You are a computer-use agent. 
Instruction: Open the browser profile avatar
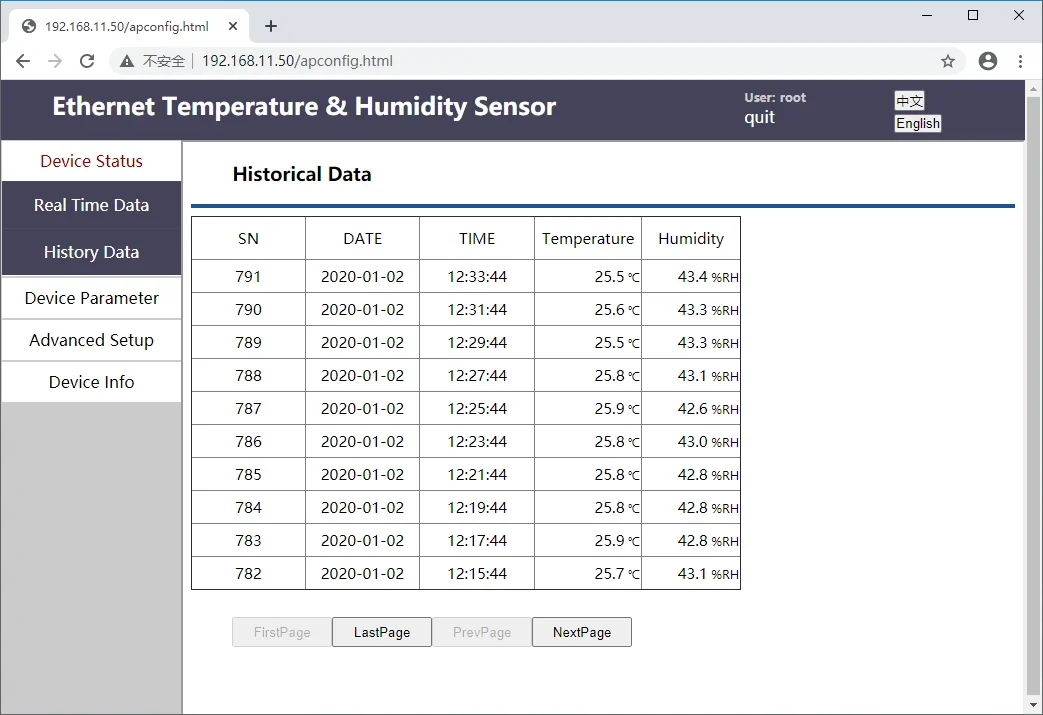click(988, 61)
